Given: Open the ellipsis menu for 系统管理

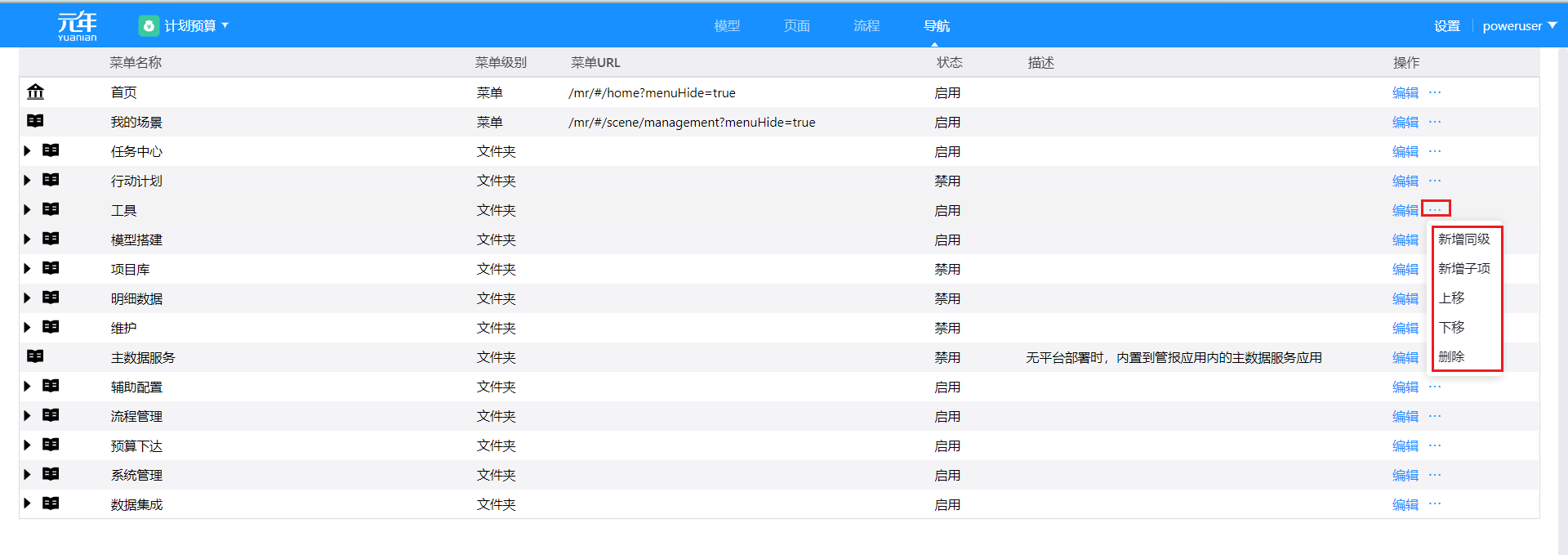Looking at the screenshot, I should pos(1435,475).
